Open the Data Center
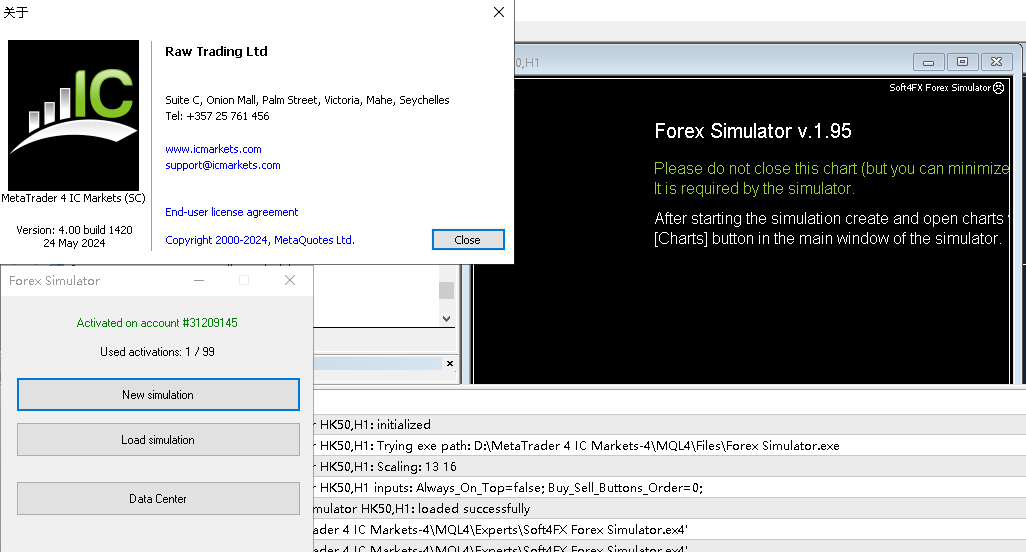1026x552 pixels. pyautogui.click(x=158, y=498)
